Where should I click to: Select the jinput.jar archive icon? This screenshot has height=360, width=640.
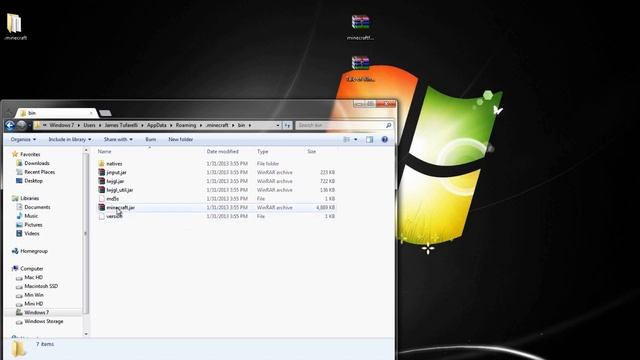pyautogui.click(x=102, y=172)
